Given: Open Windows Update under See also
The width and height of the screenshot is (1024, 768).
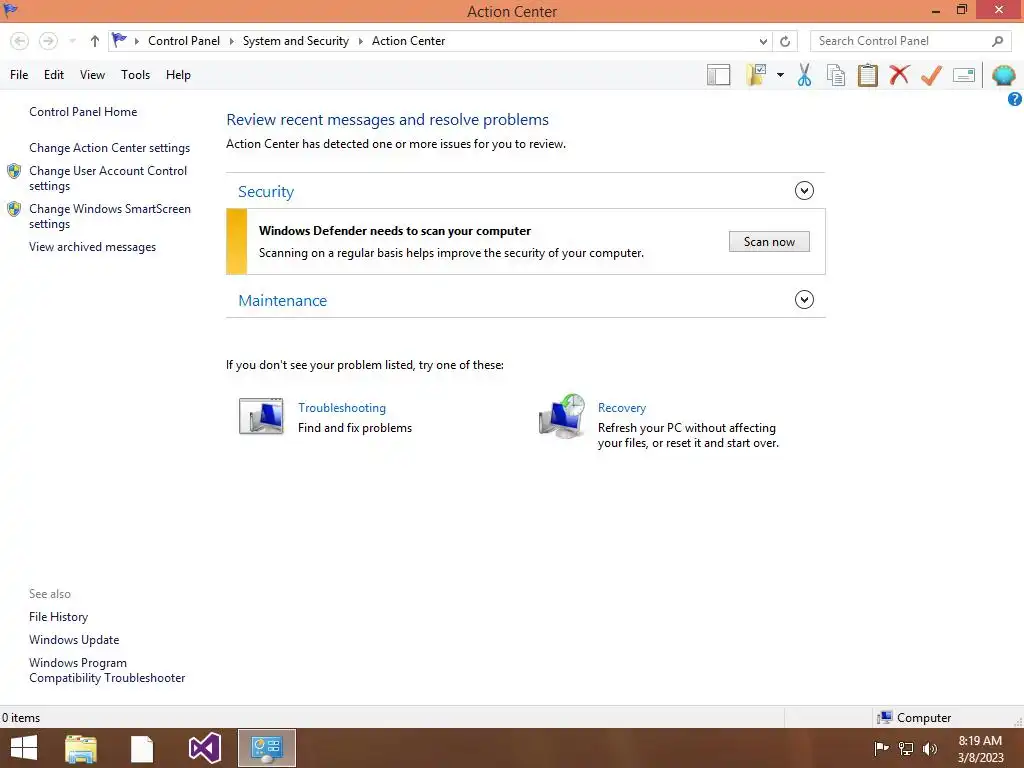Looking at the screenshot, I should [x=74, y=640].
